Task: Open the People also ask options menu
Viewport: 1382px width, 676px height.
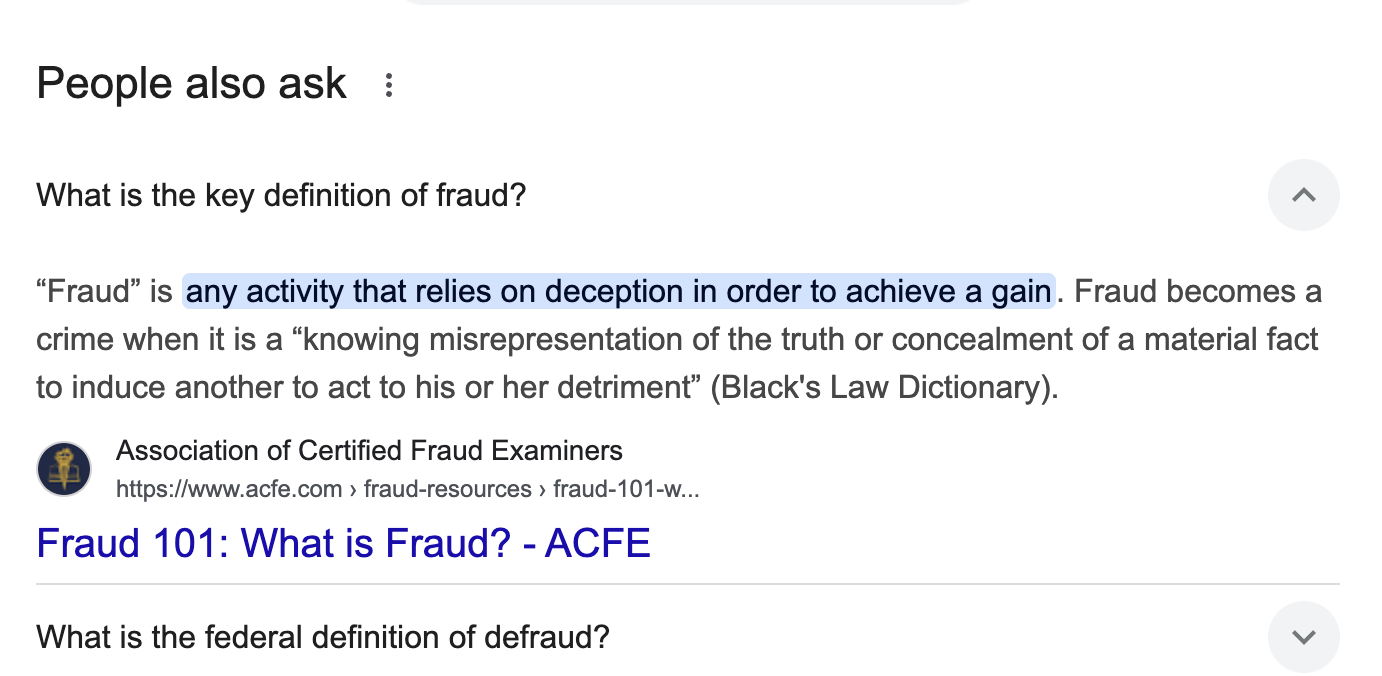Action: coord(389,86)
